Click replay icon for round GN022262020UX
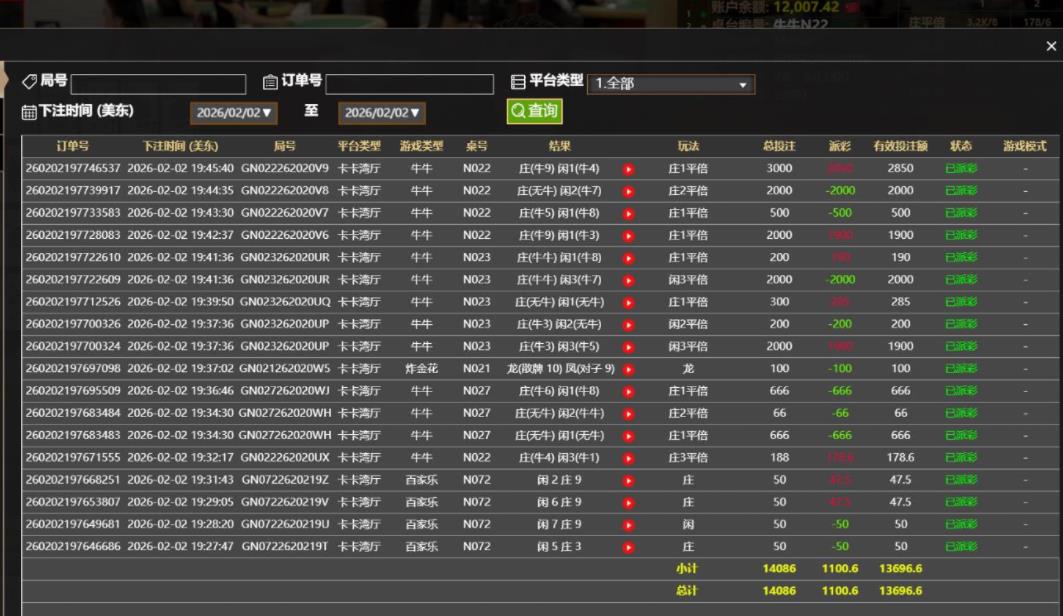Image resolution: width=1063 pixels, height=616 pixels. [x=628, y=458]
